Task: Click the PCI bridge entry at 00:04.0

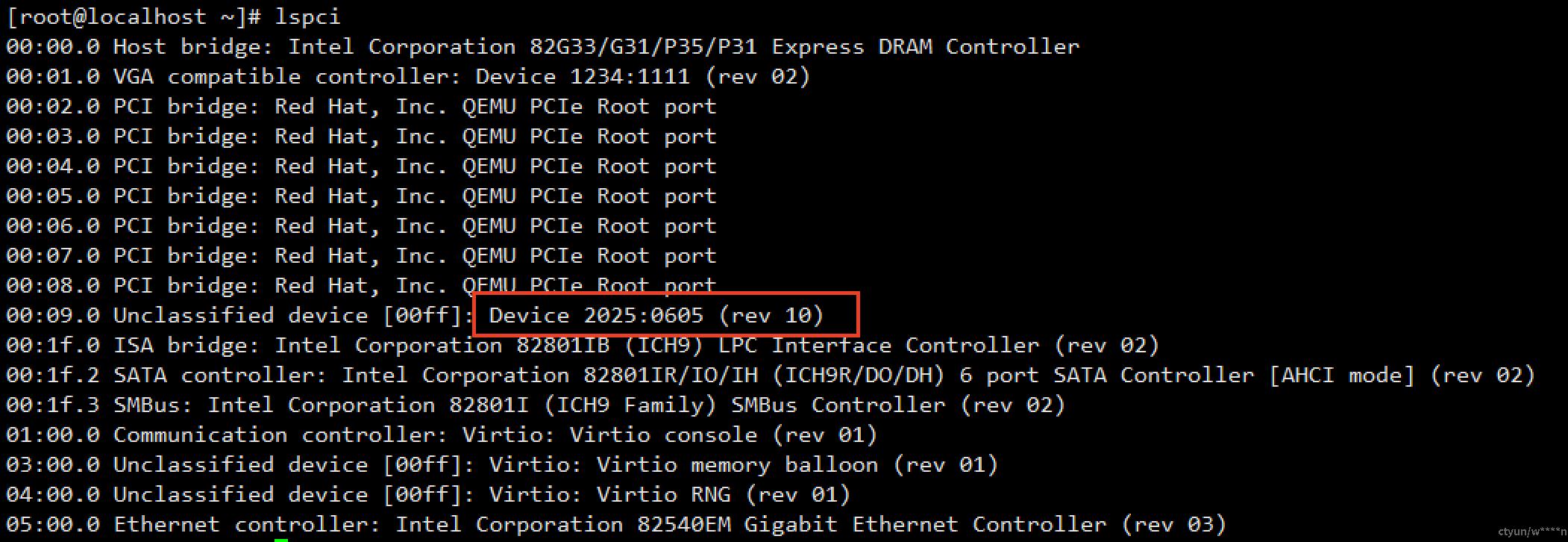Action: (x=361, y=166)
